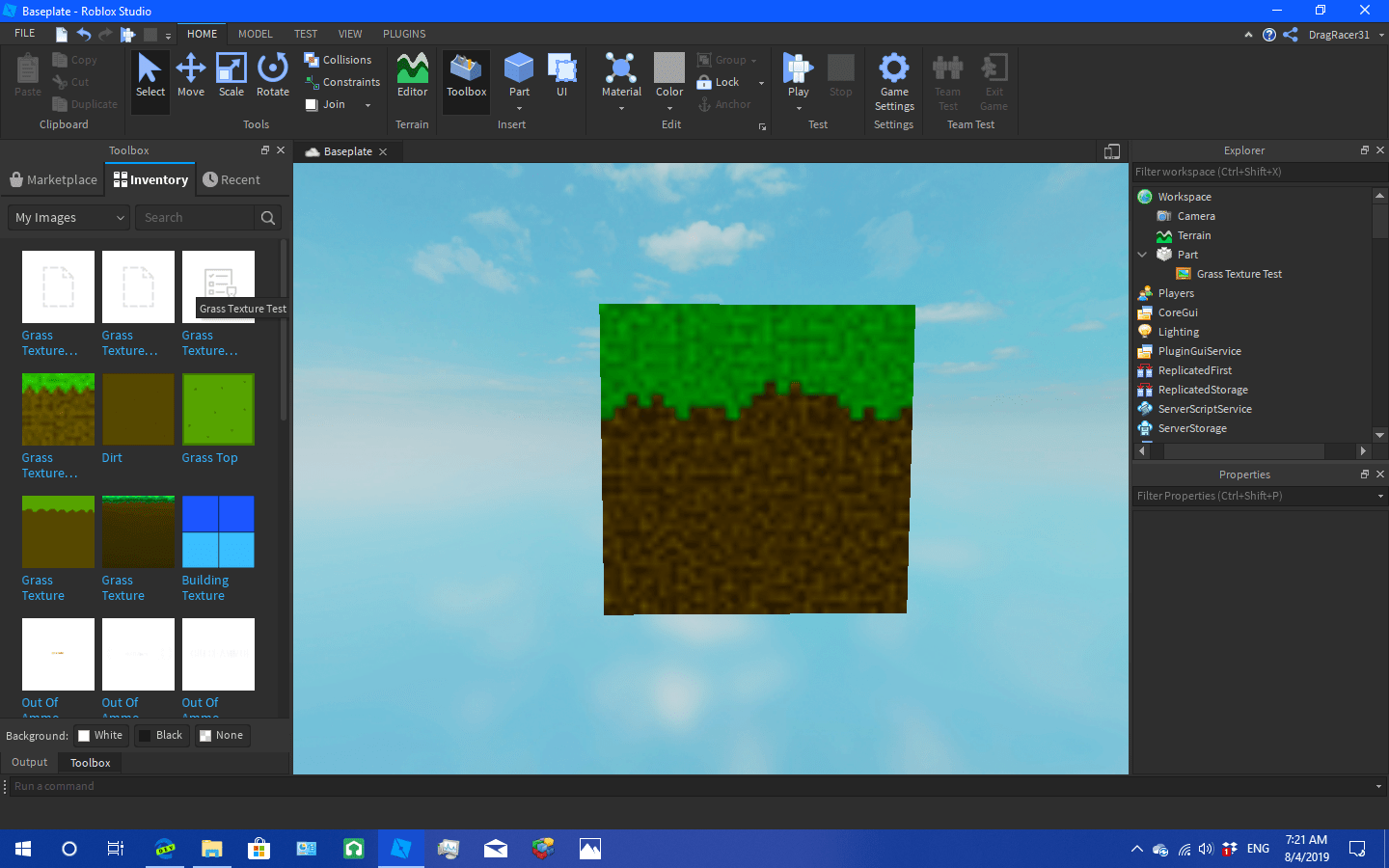Activate the Scale tool
The width and height of the screenshot is (1389, 868).
tap(231, 76)
